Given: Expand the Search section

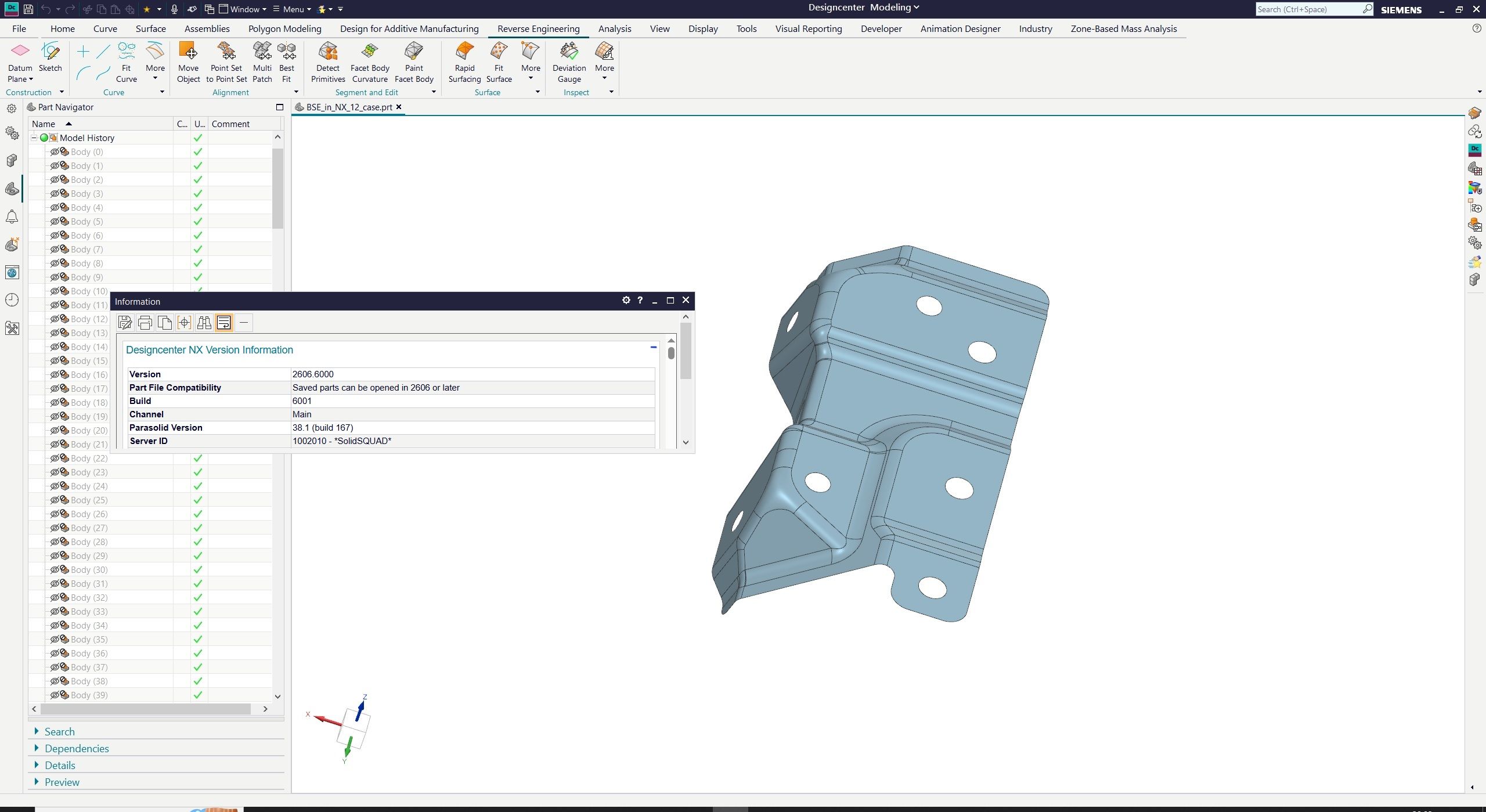Looking at the screenshot, I should [37, 731].
